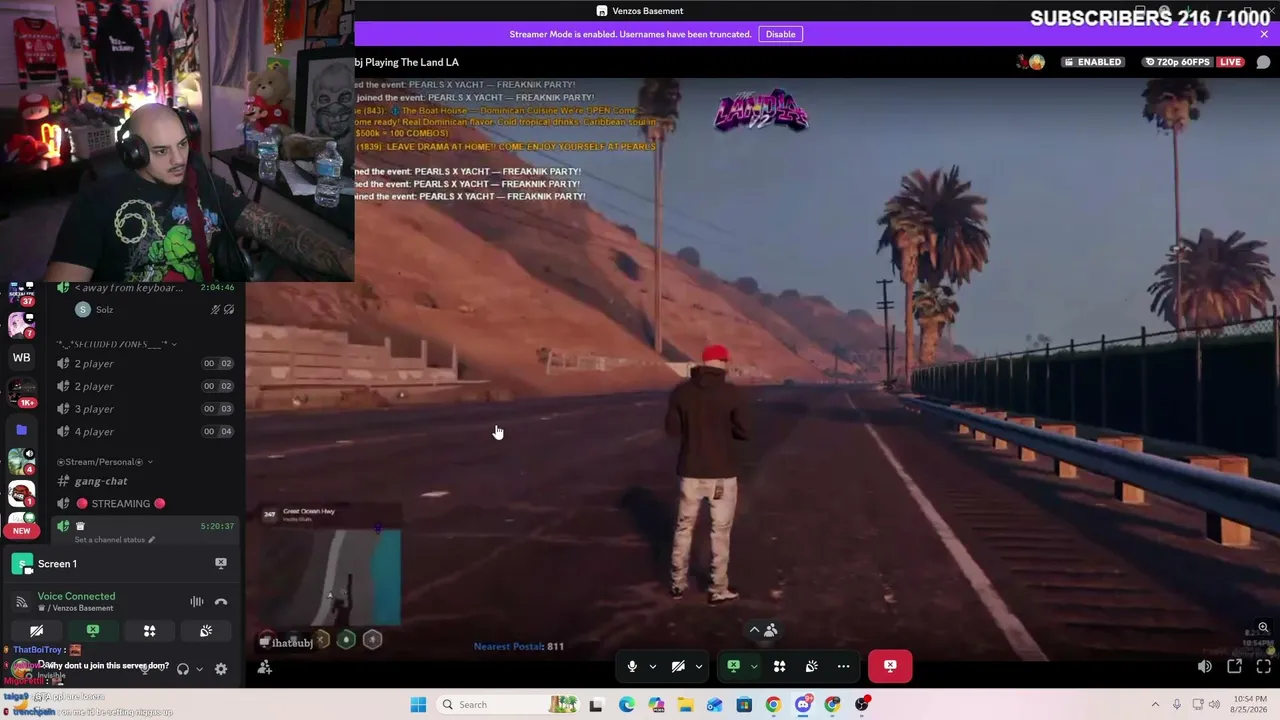Toggle screen share in the call control bar
Image resolution: width=1280 pixels, height=720 pixels.
(x=733, y=666)
